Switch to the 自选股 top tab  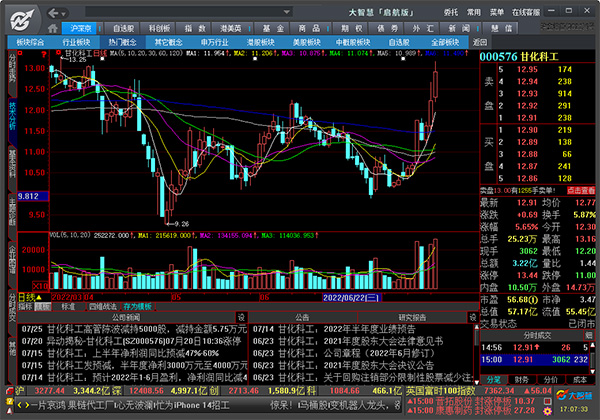pos(123,28)
